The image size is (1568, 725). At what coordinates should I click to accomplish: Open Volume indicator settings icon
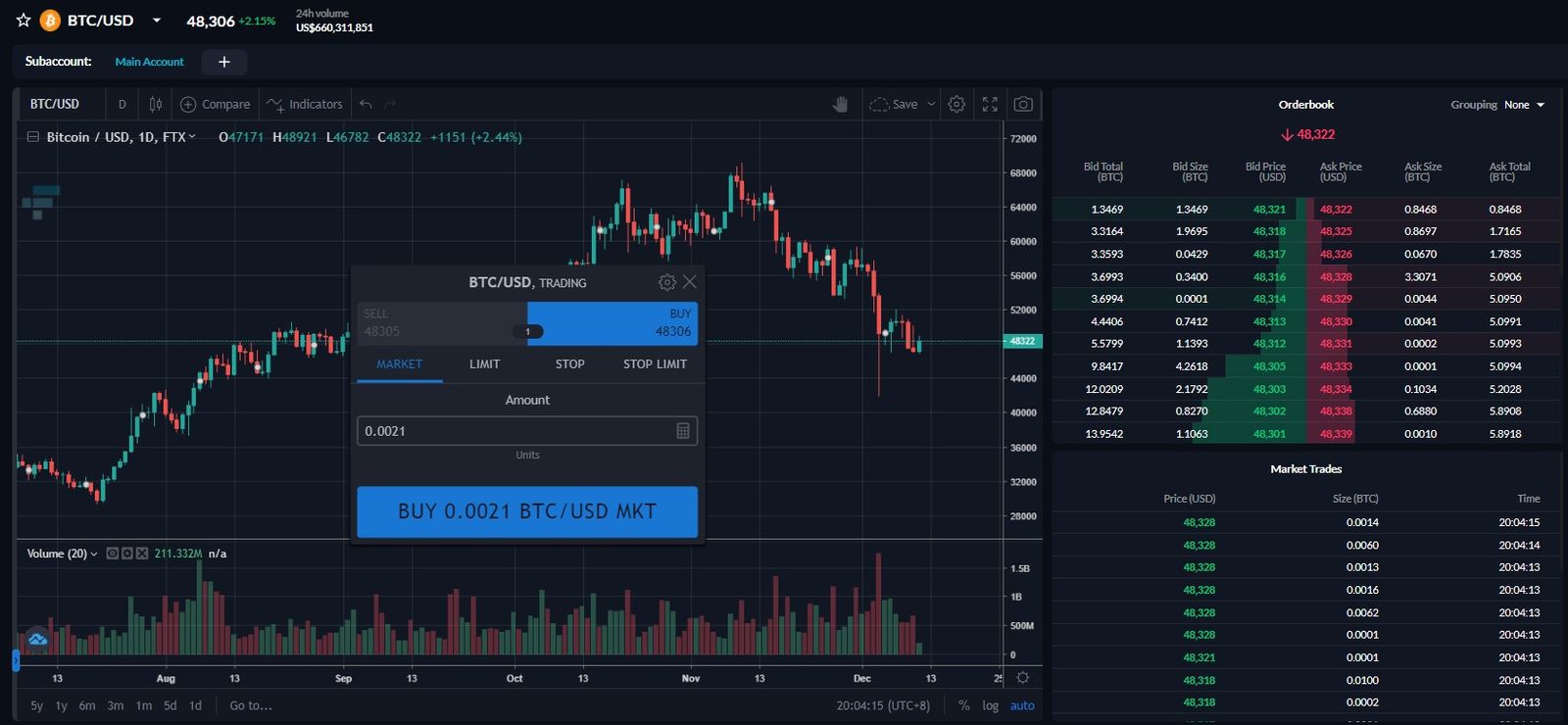tap(126, 554)
